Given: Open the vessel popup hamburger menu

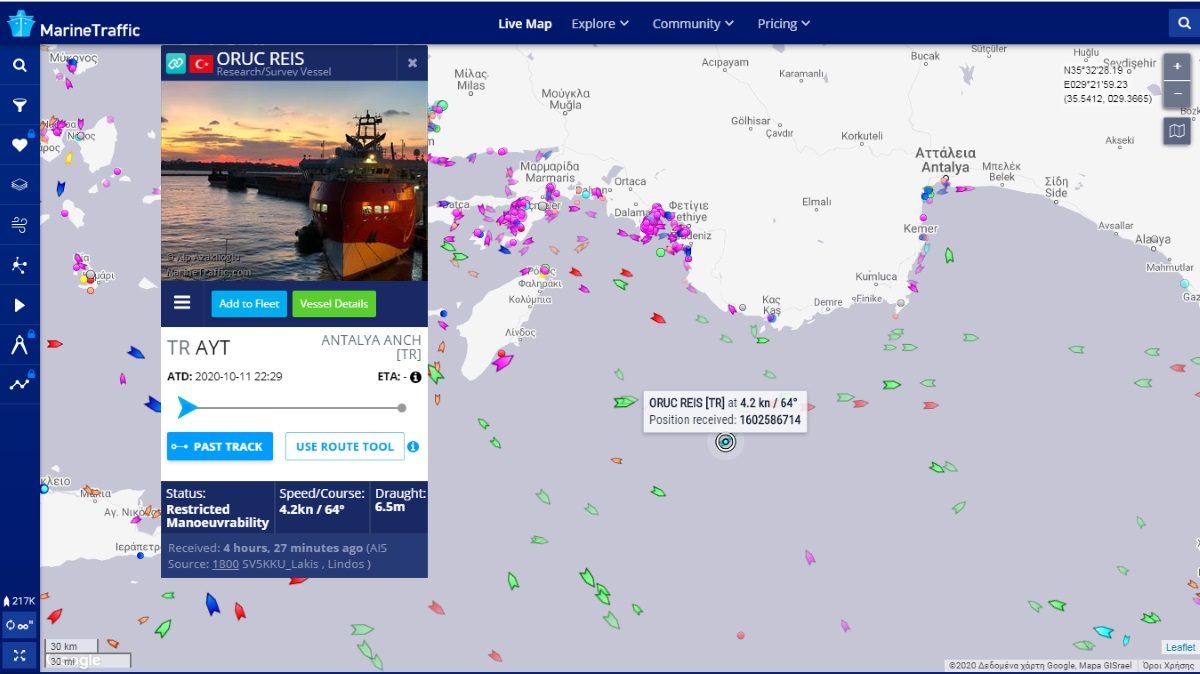Looking at the screenshot, I should point(182,303).
